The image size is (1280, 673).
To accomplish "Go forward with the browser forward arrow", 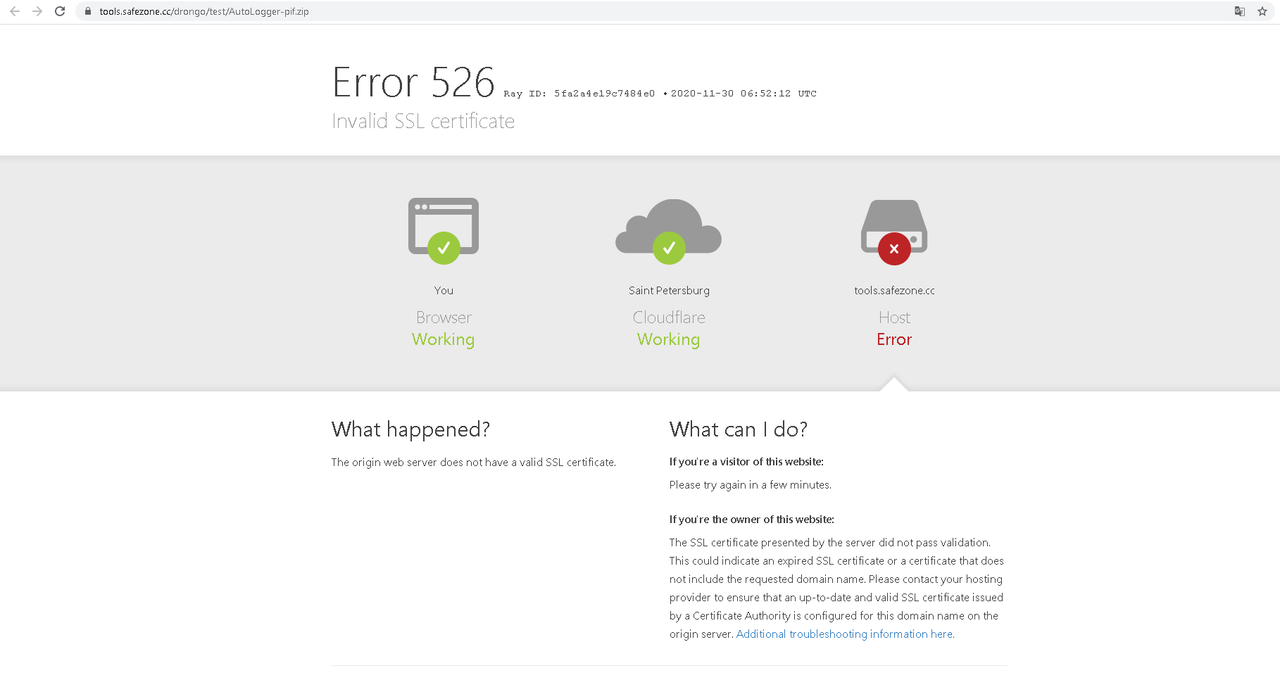I will (x=37, y=11).
